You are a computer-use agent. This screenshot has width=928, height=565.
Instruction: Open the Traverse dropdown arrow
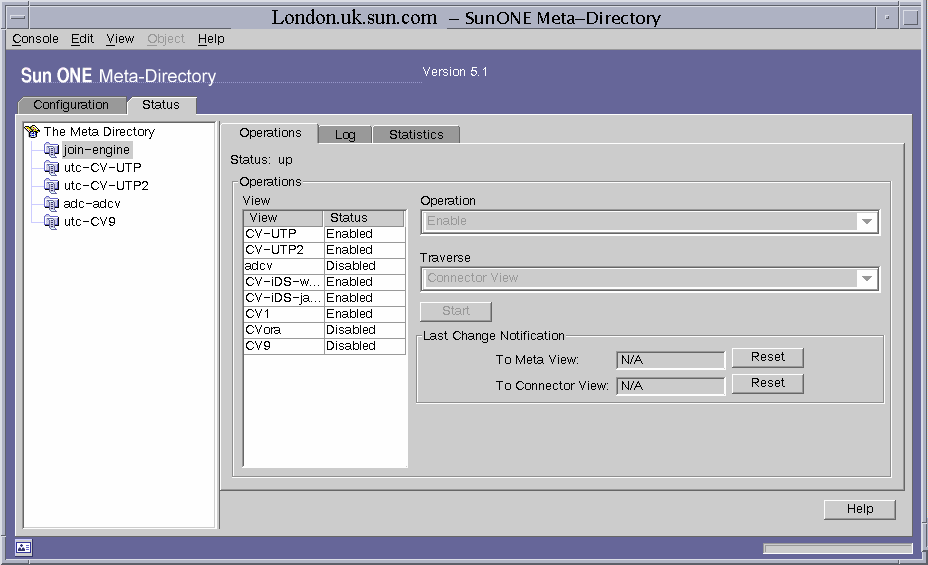(866, 279)
